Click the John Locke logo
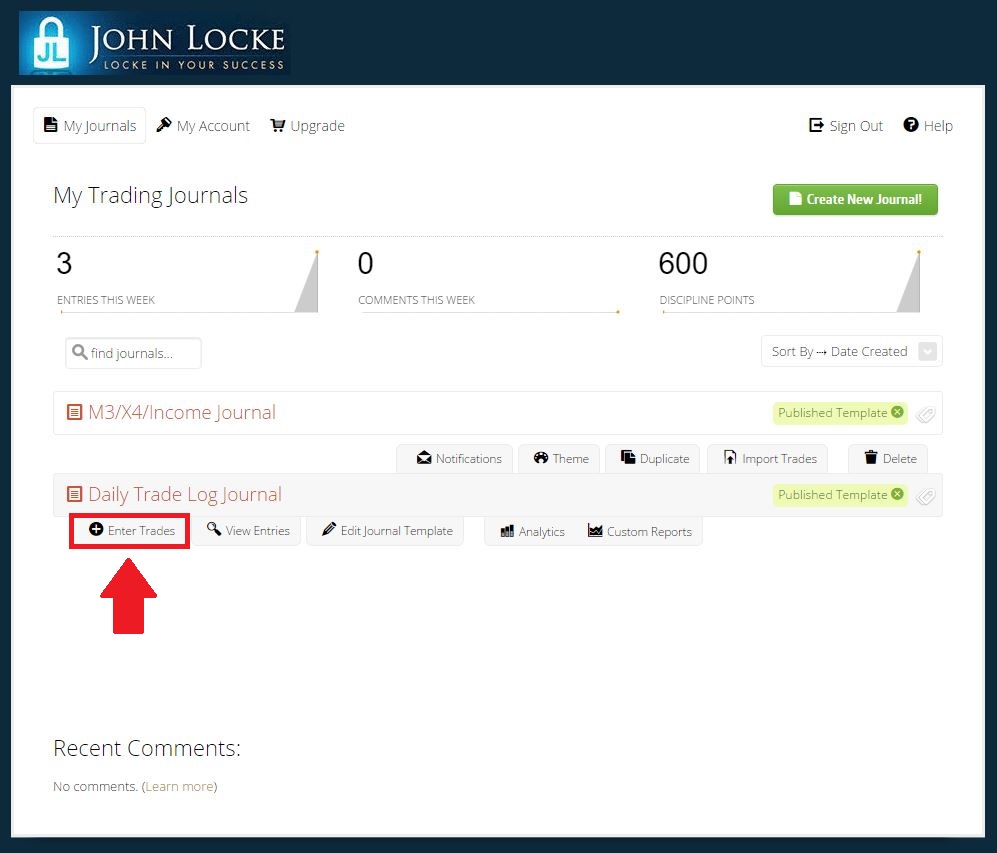 pos(154,43)
